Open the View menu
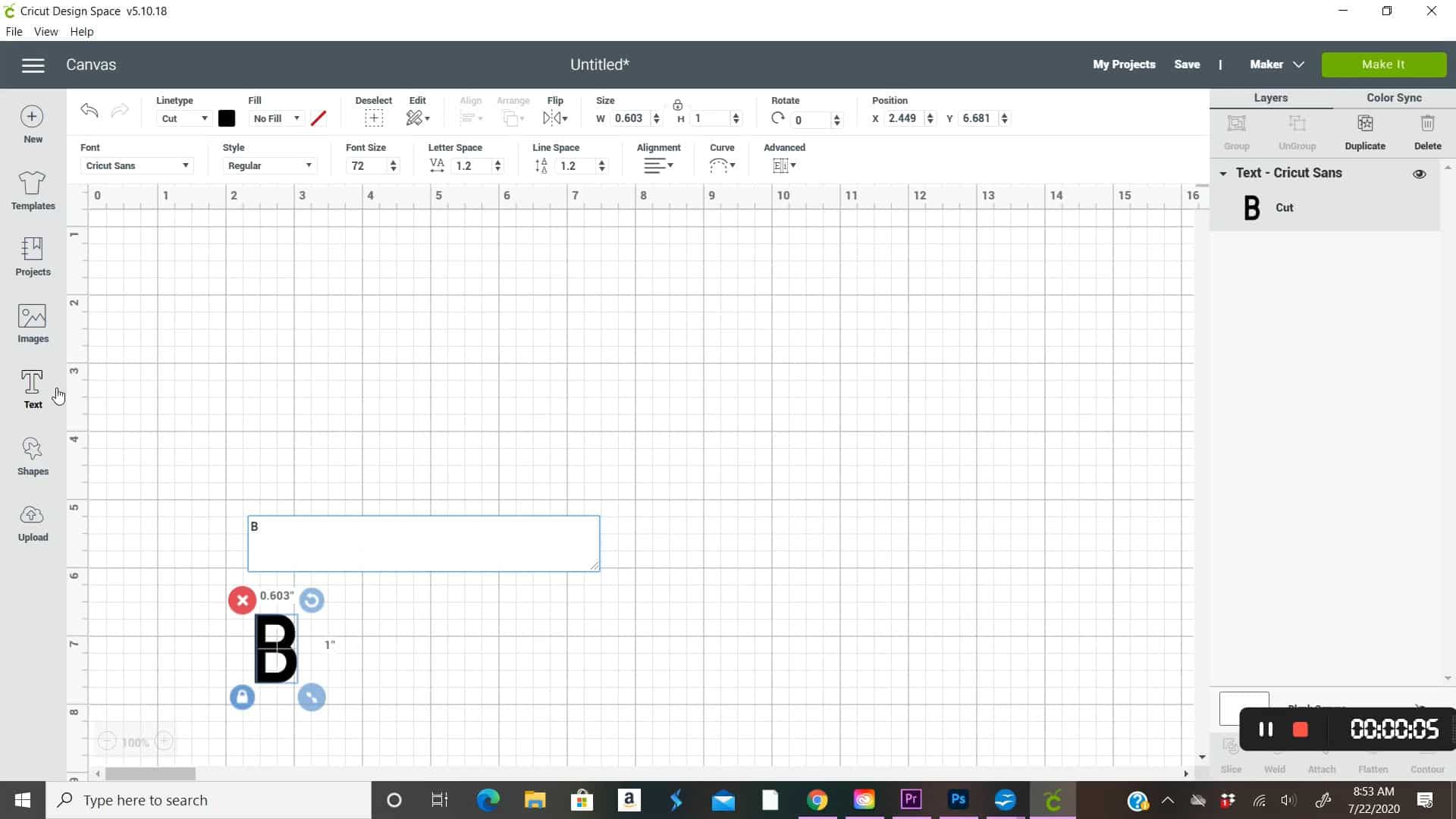The width and height of the screenshot is (1456, 819). tap(45, 32)
